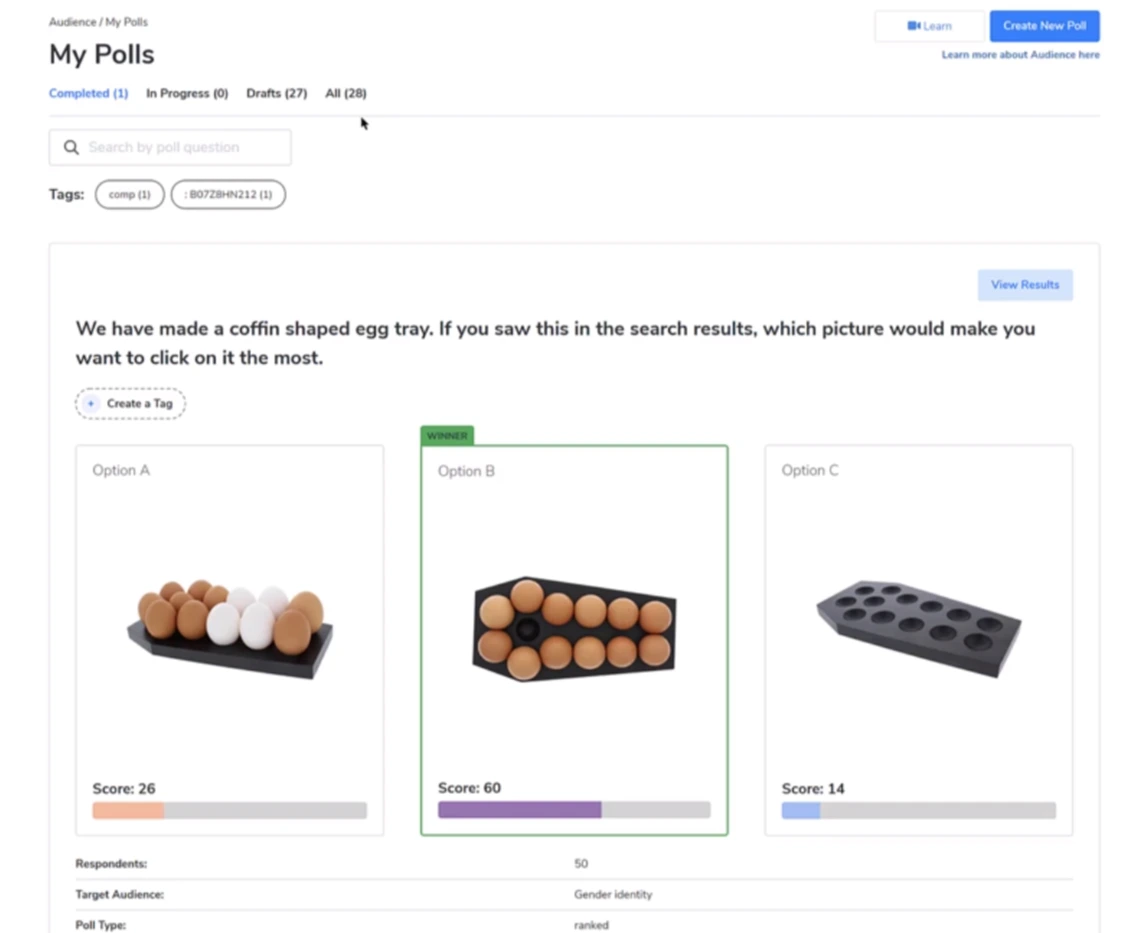Click the green WINNER badge
1141x933 pixels.
click(447, 436)
